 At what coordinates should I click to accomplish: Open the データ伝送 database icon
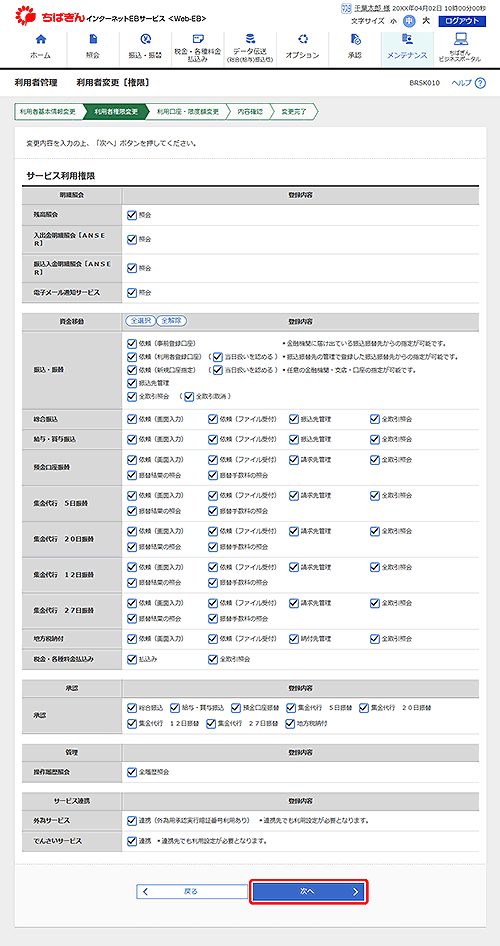(250, 38)
